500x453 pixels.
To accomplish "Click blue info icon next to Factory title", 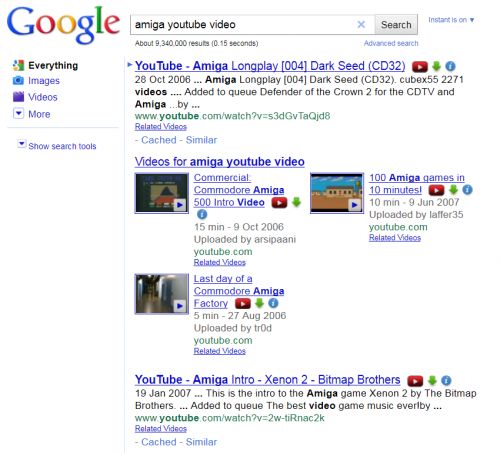I will (x=273, y=303).
